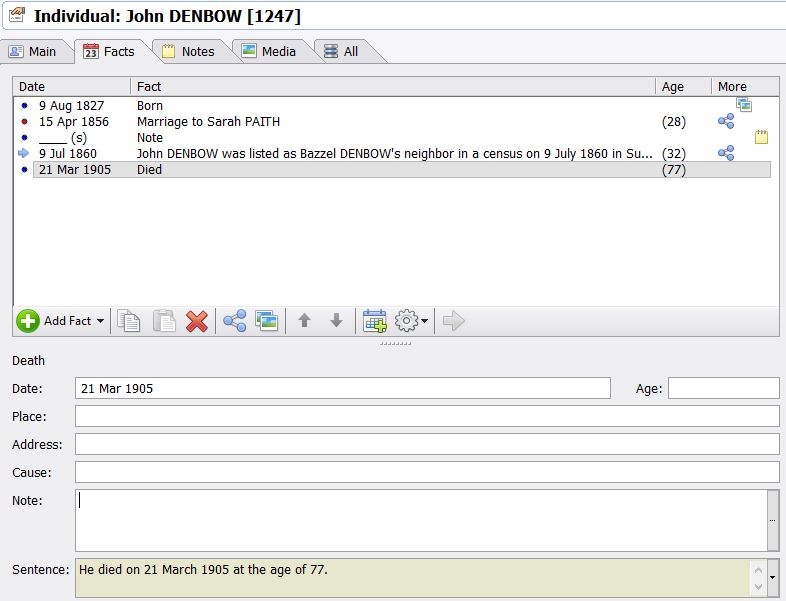Expand the gear settings dropdown
This screenshot has width=786, height=601.
point(425,321)
